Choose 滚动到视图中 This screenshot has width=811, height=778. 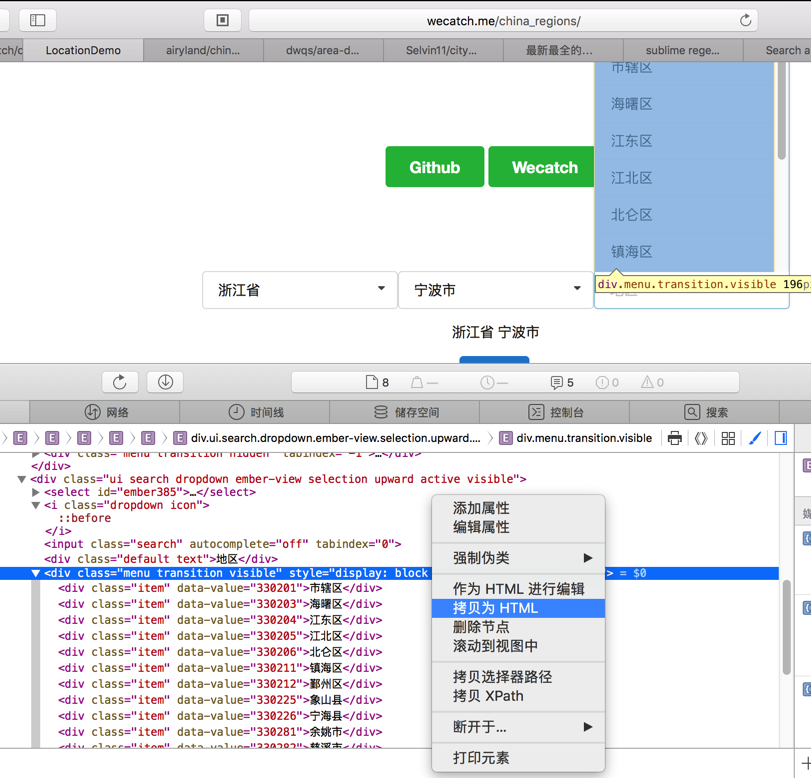pyautogui.click(x=518, y=646)
